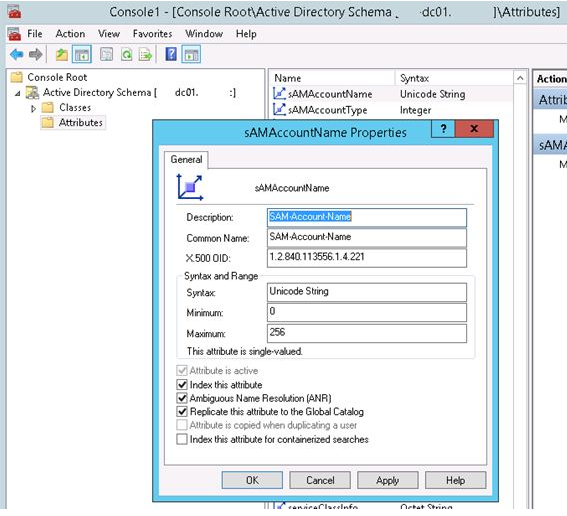Close the sAMAccountName Properties dialog

(x=474, y=128)
